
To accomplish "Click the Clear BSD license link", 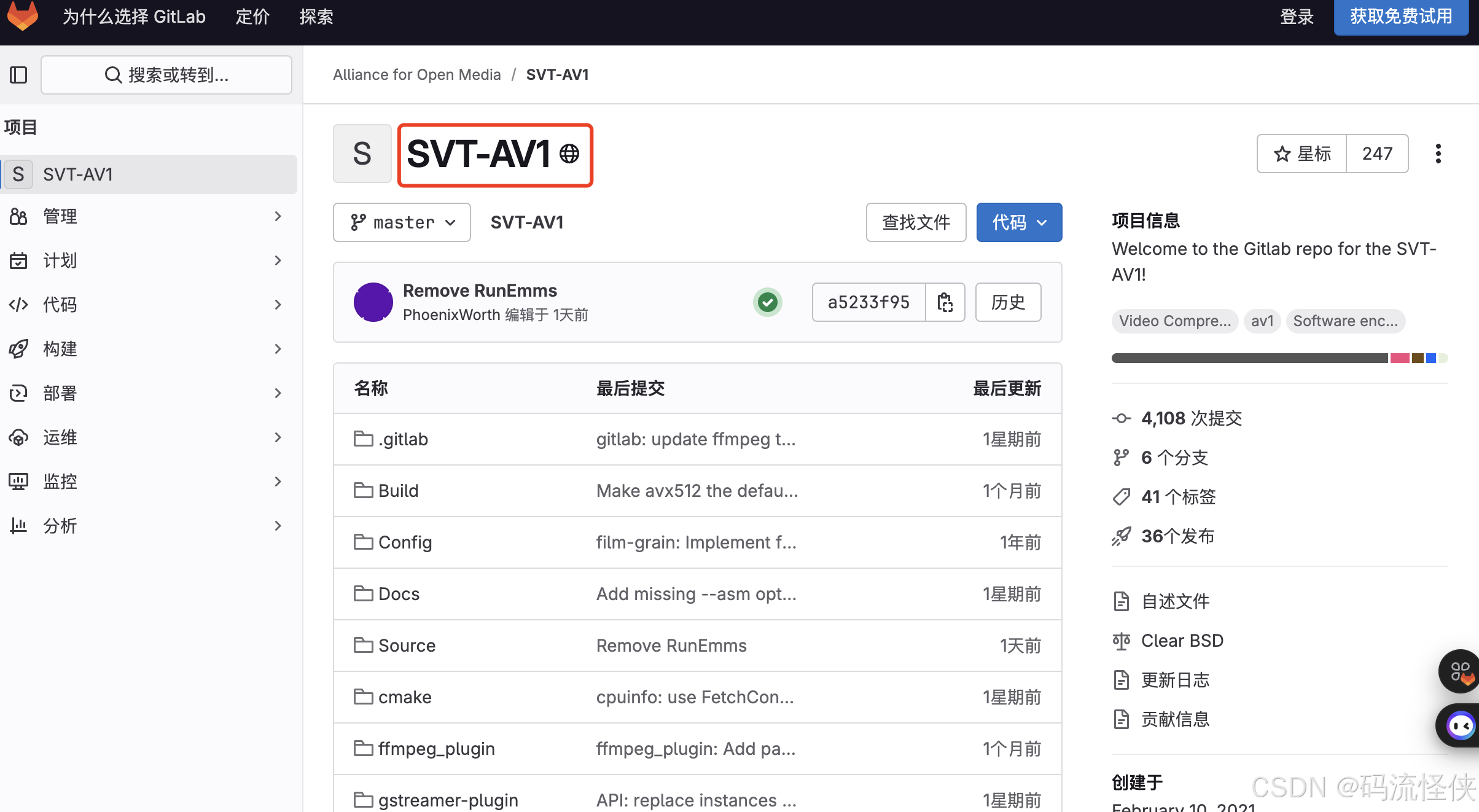I will [x=1182, y=641].
